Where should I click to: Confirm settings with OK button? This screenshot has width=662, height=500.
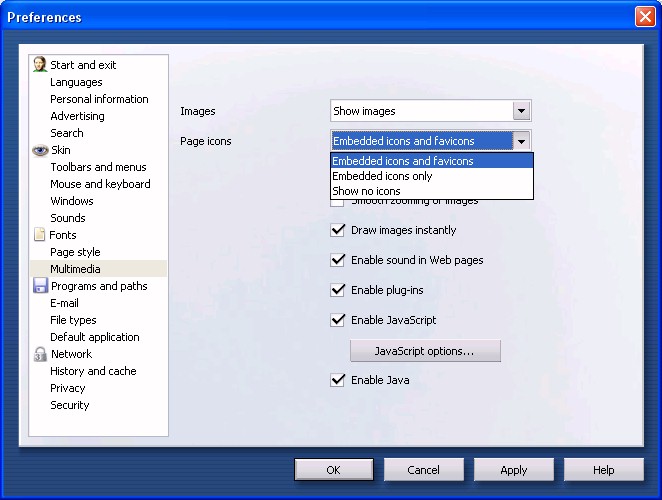[x=334, y=470]
